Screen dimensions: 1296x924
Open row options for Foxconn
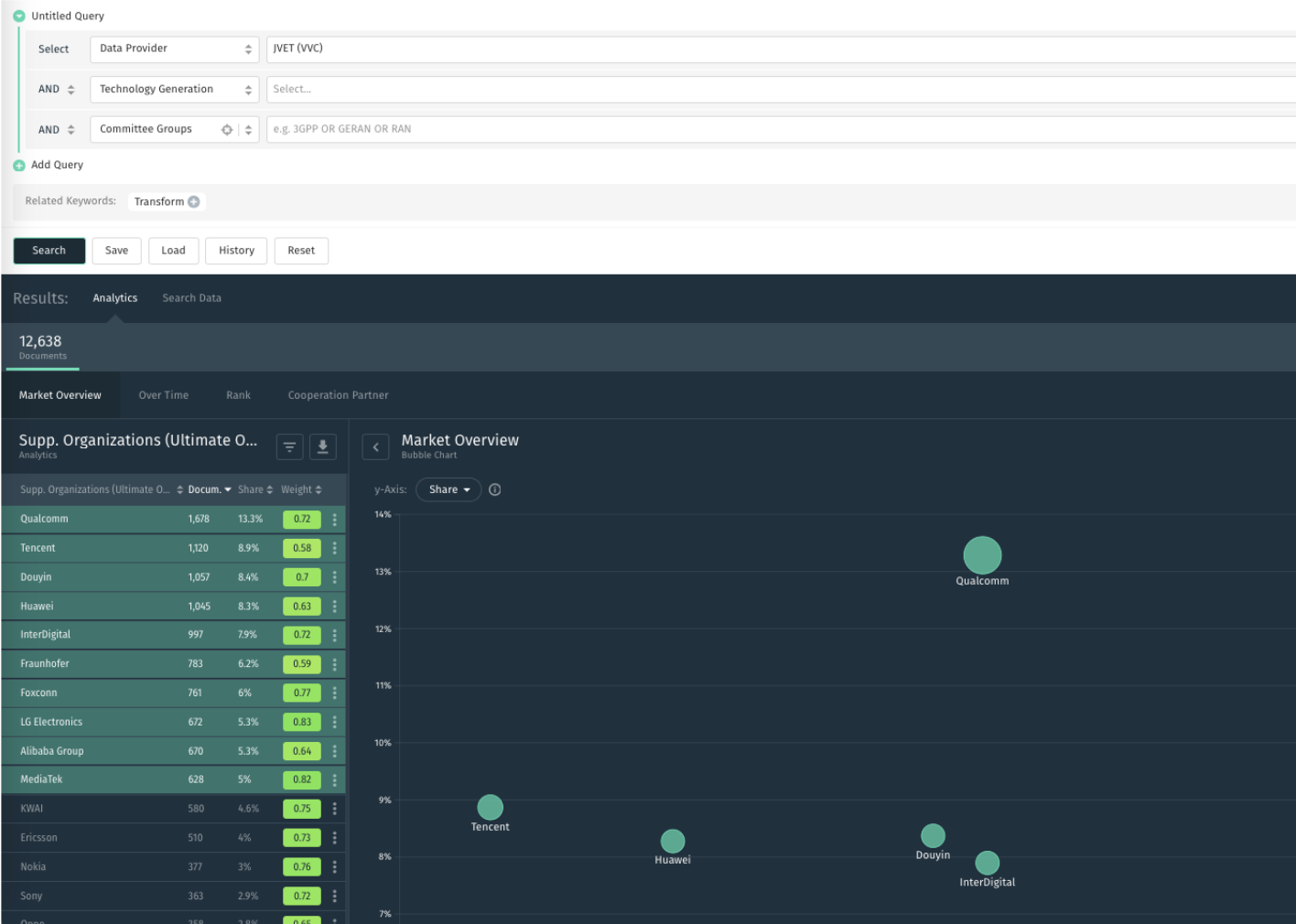pyautogui.click(x=335, y=693)
